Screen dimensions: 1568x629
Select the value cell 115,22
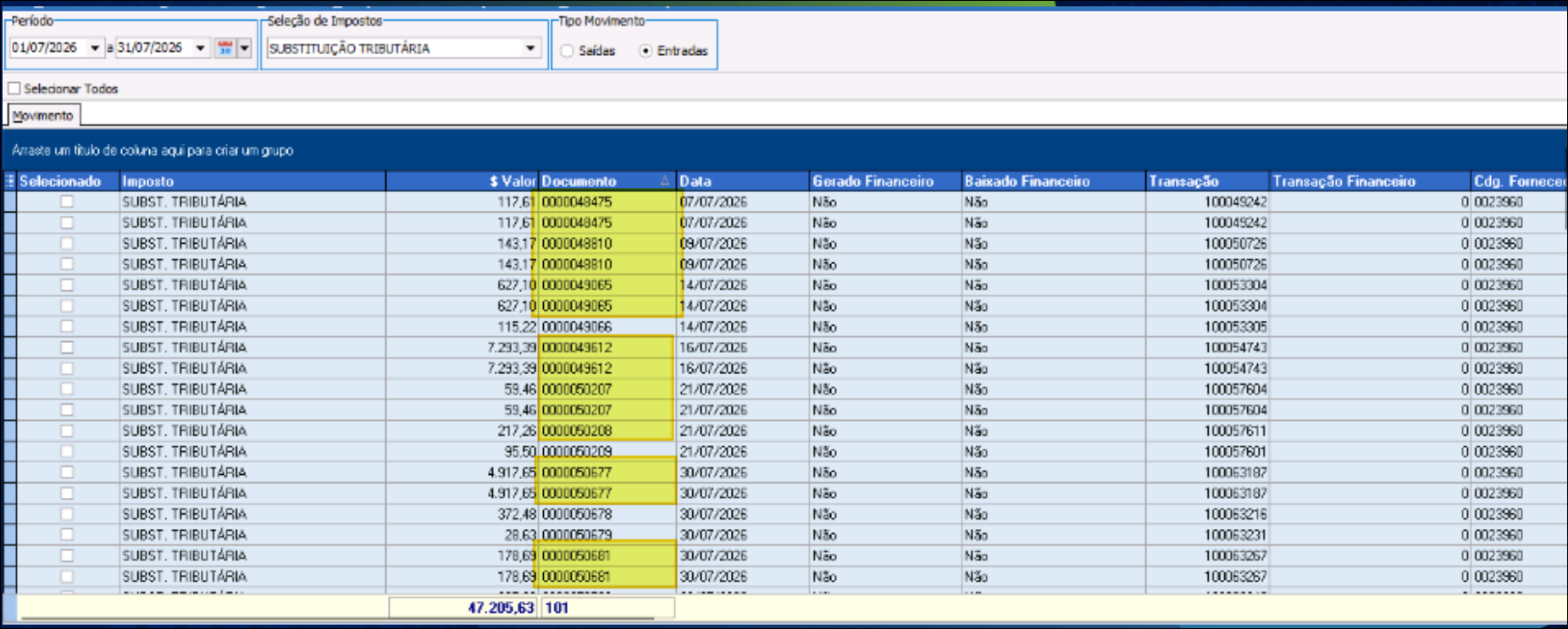tap(462, 327)
